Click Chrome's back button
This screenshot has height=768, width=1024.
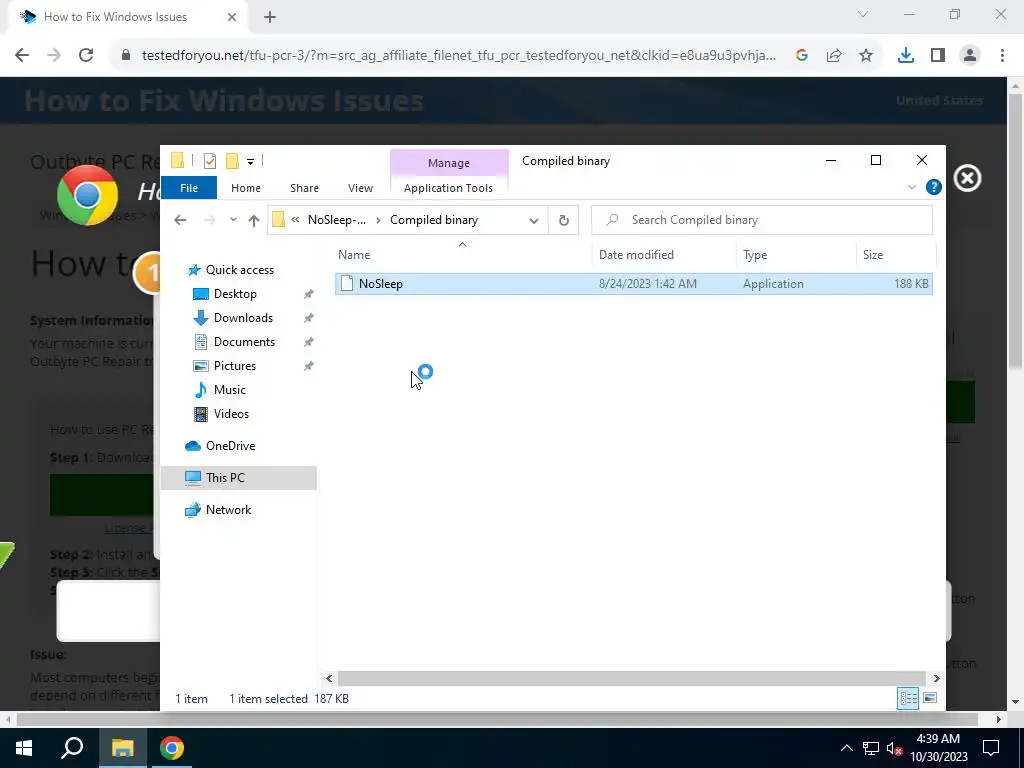[22, 56]
